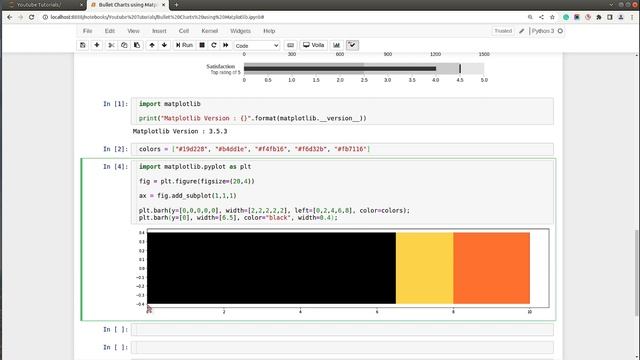The width and height of the screenshot is (640, 360).
Task: Click the colors list code cell
Action: pyautogui.click(x=342, y=149)
